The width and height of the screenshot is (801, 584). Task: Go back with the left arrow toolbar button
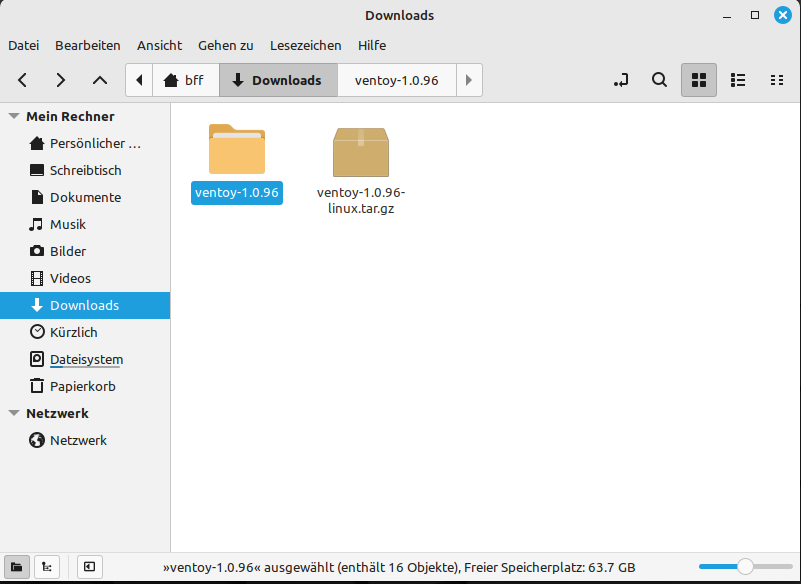[22, 80]
